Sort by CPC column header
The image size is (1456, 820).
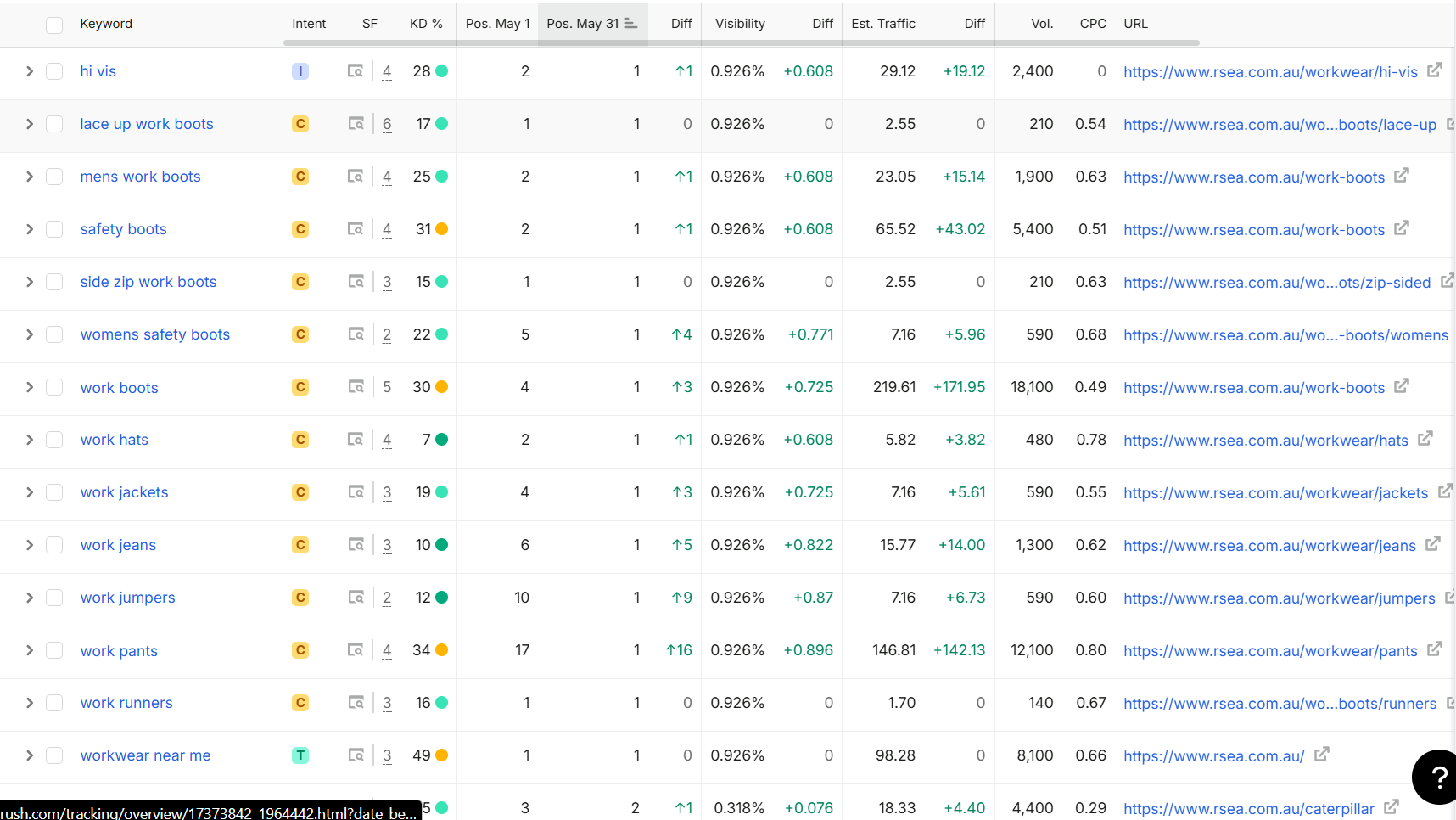coord(1093,24)
